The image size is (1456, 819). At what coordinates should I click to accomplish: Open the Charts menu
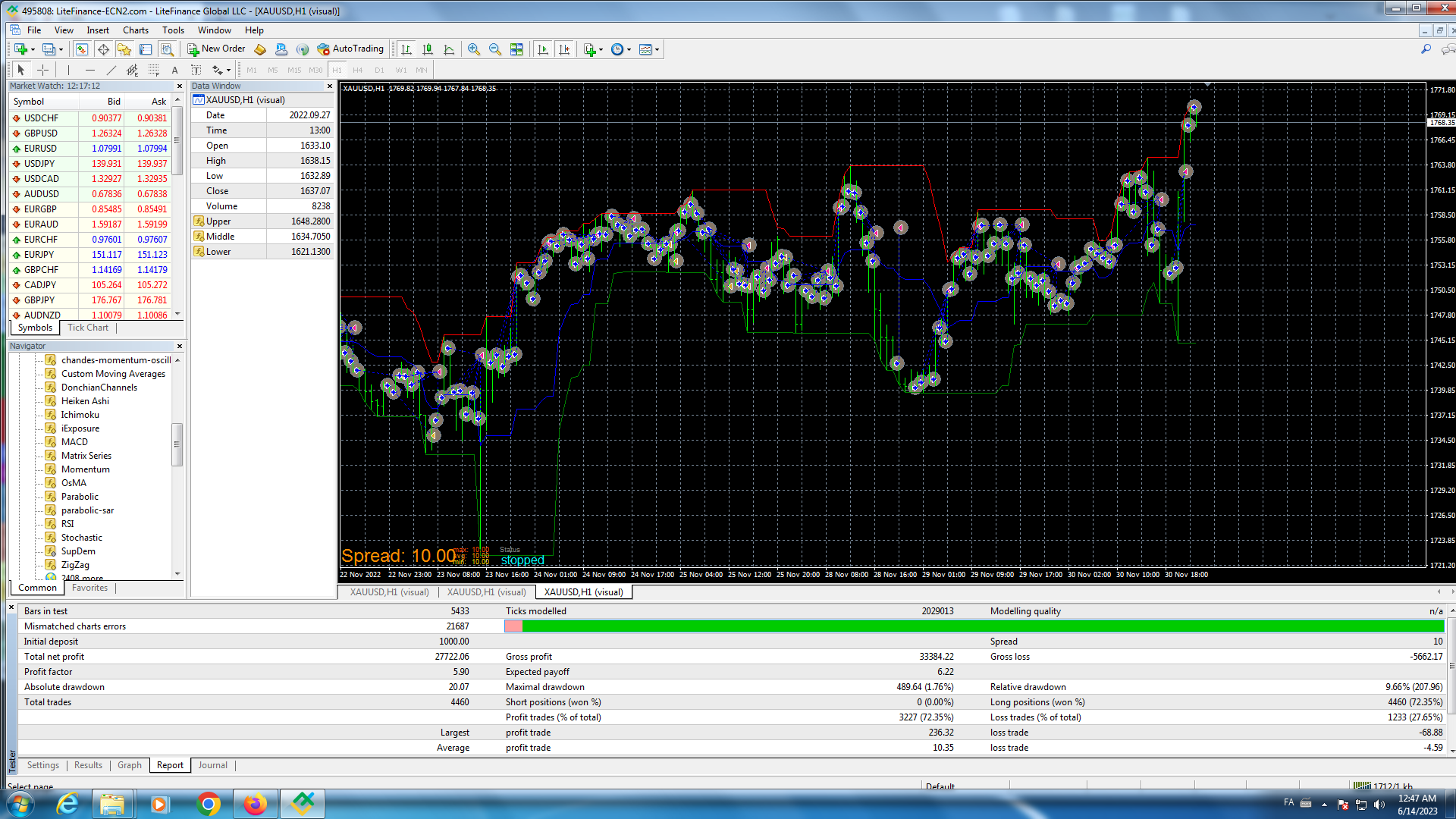[136, 30]
